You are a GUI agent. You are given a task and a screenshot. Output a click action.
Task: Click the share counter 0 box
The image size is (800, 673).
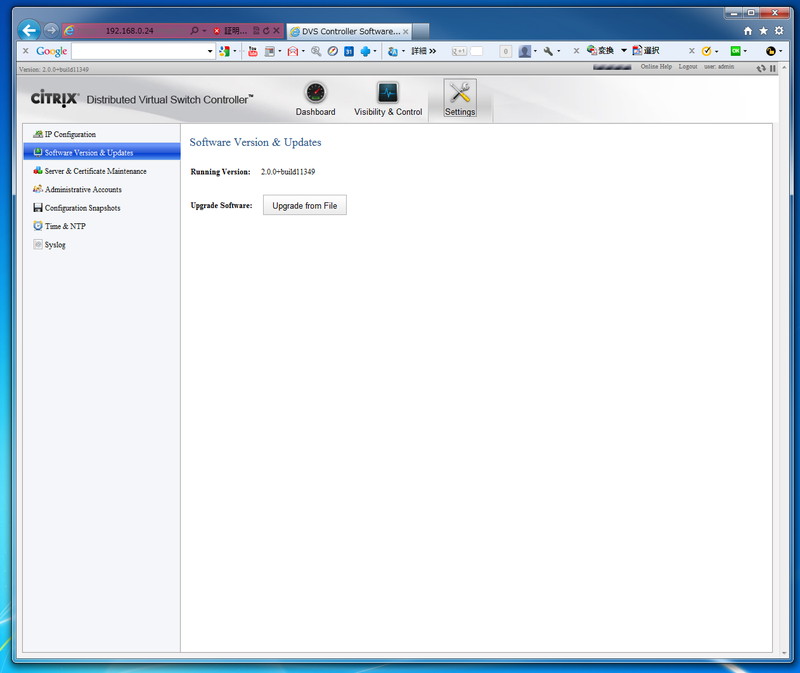[x=505, y=51]
